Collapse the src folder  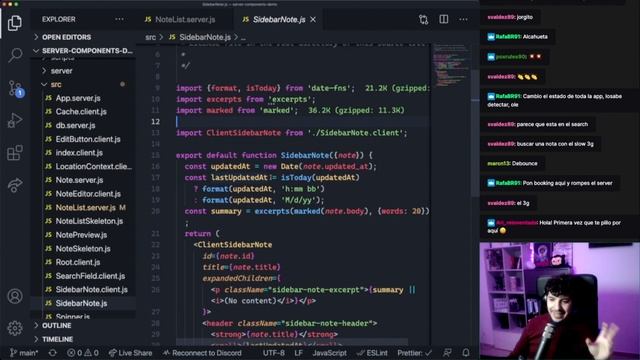(56, 84)
